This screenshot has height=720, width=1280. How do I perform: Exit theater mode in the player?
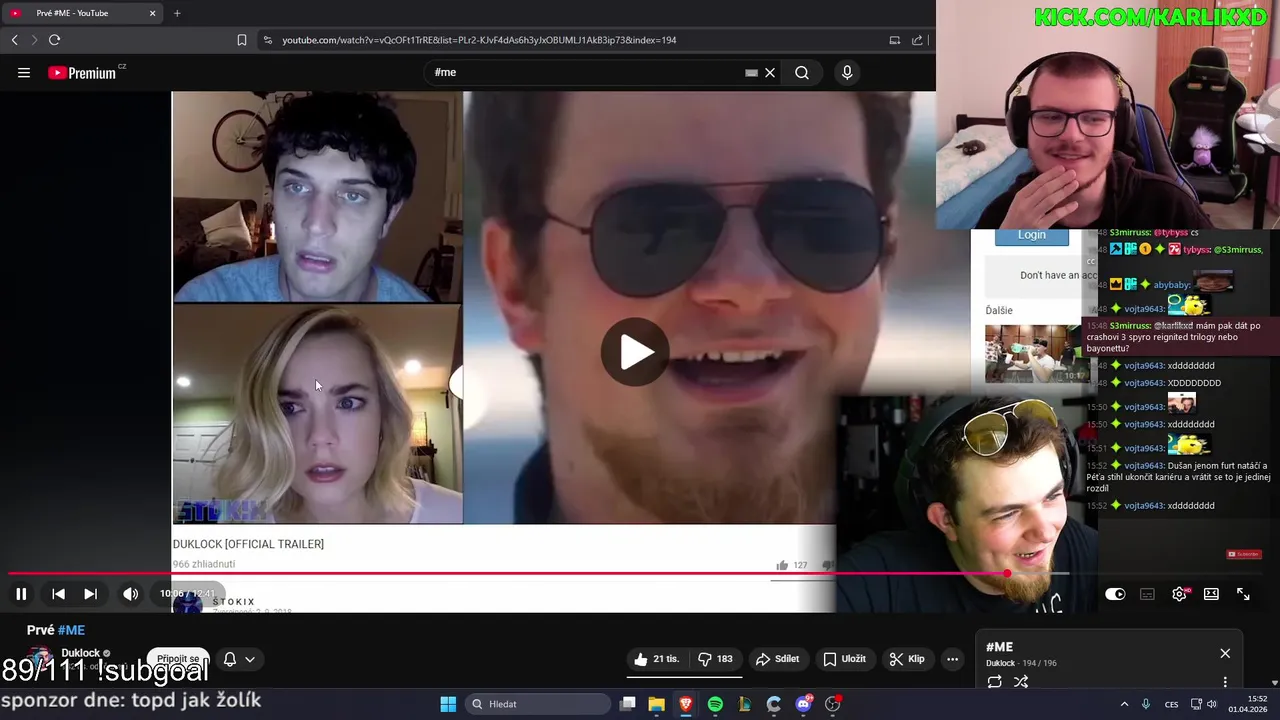(1211, 594)
